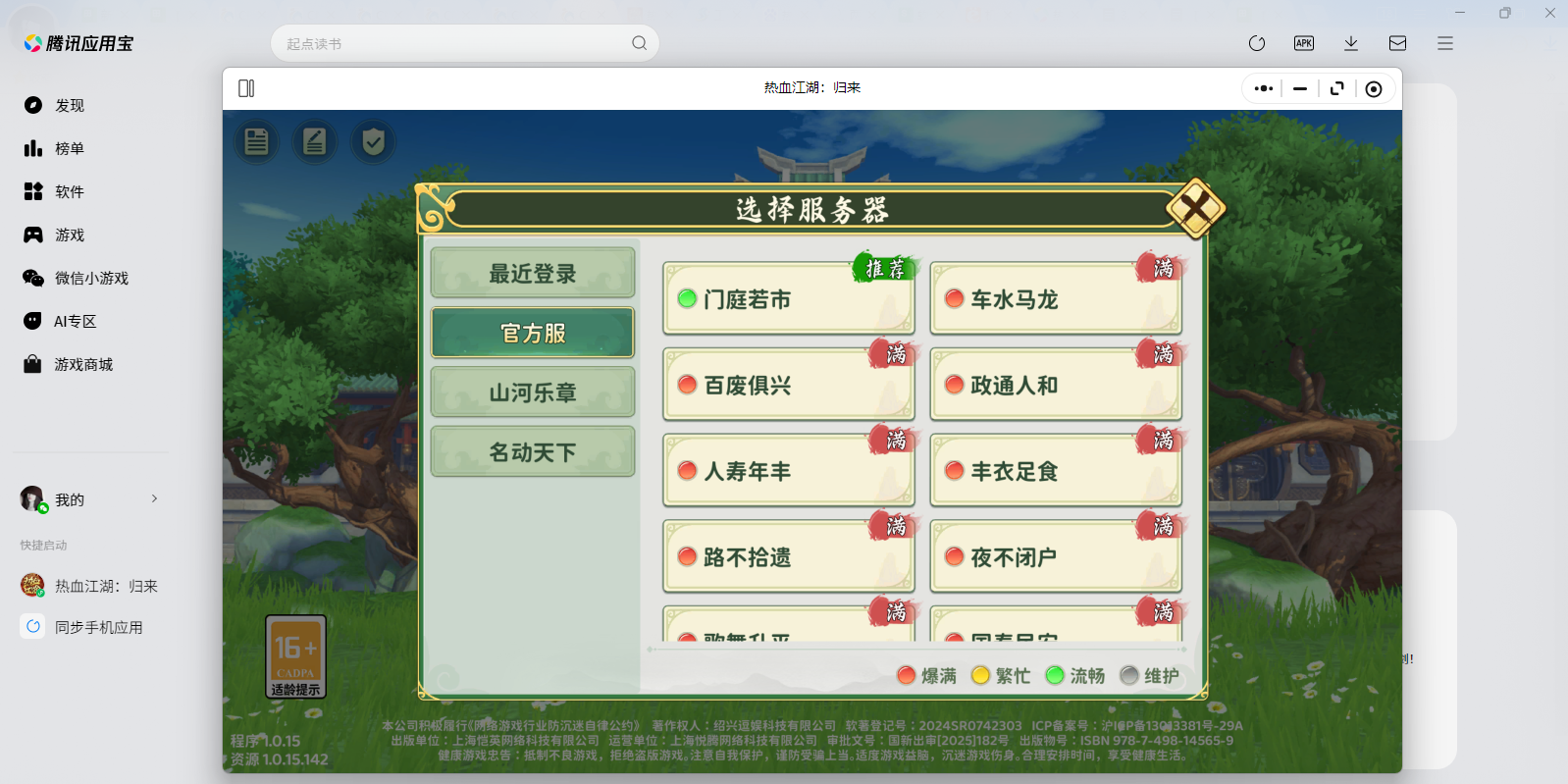Open the hamburger main menu
This screenshot has width=1568, height=784.
[1445, 43]
